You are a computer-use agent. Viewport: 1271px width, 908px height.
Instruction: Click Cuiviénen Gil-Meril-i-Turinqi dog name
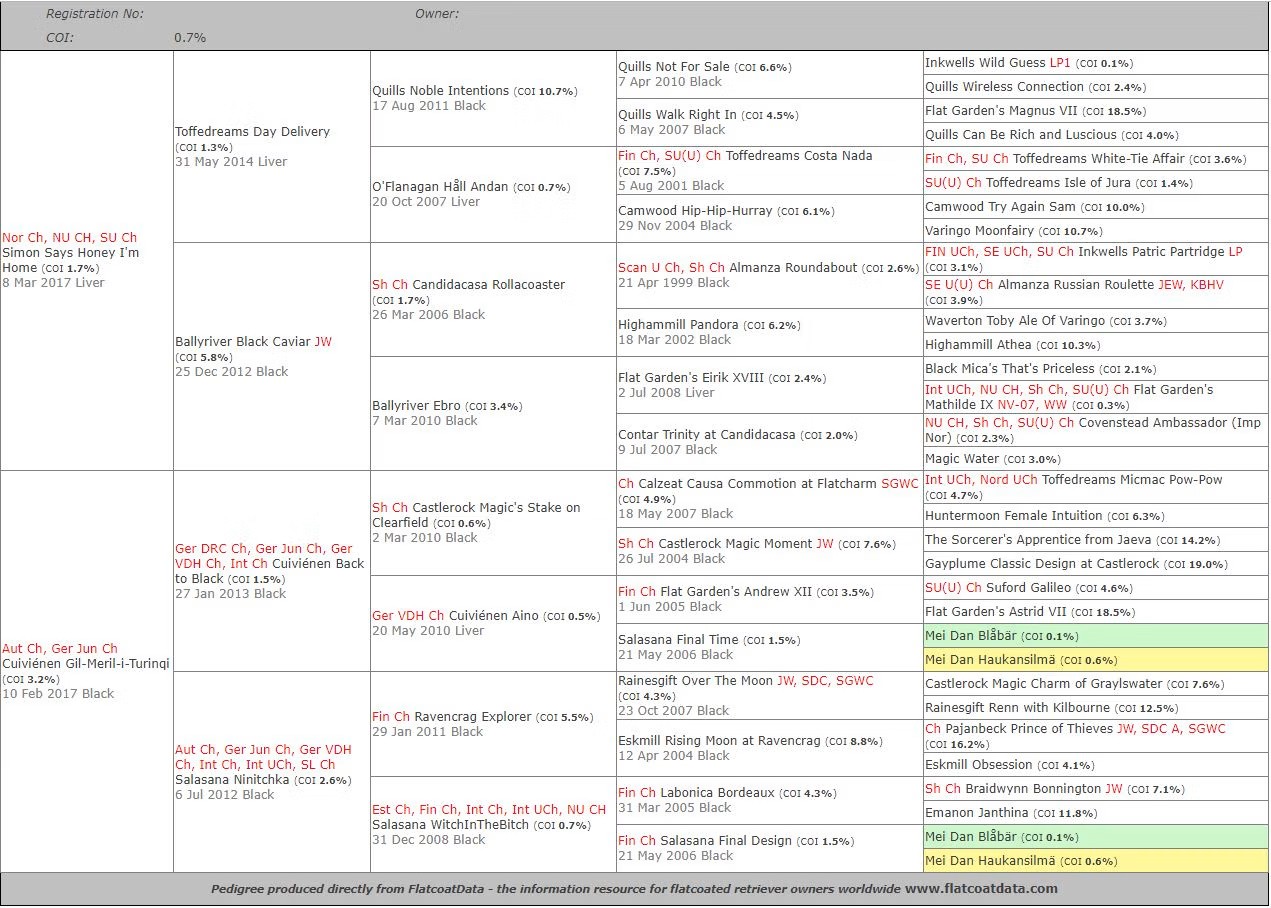[x=86, y=663]
